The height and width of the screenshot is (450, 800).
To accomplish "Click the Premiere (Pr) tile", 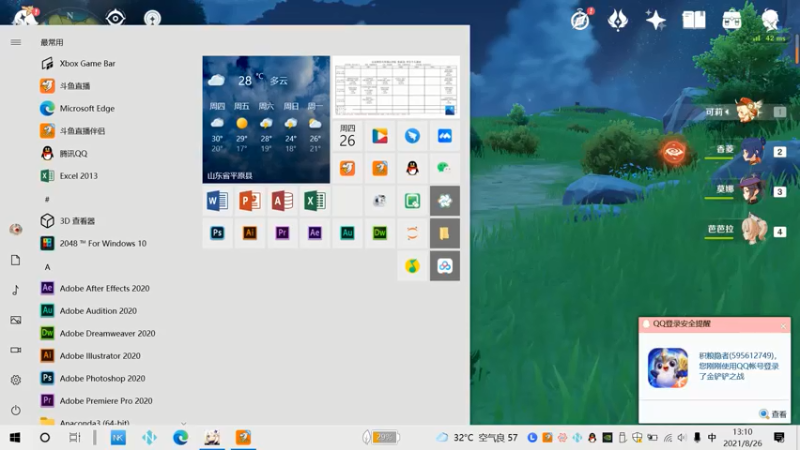I will [282, 233].
